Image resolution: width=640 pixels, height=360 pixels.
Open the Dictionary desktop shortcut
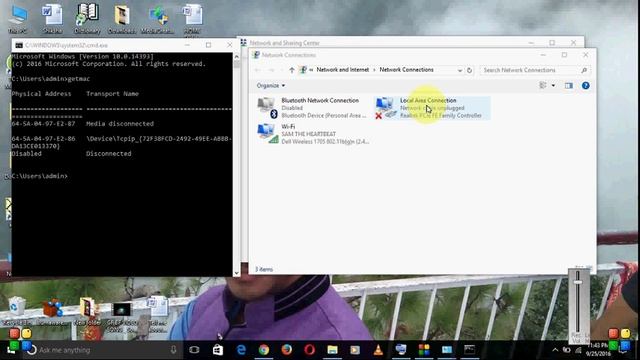click(x=87, y=19)
